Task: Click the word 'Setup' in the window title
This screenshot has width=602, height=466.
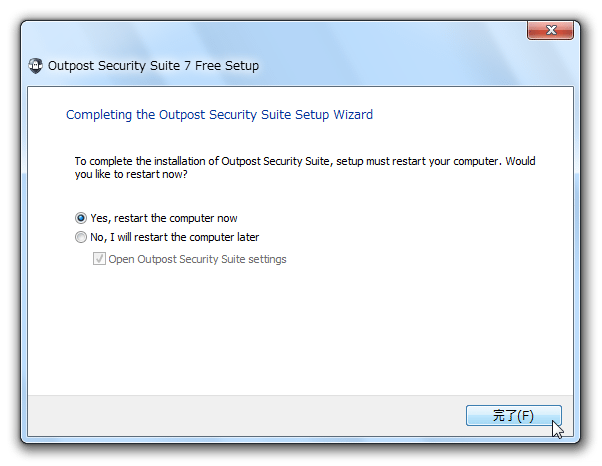Action: point(242,66)
